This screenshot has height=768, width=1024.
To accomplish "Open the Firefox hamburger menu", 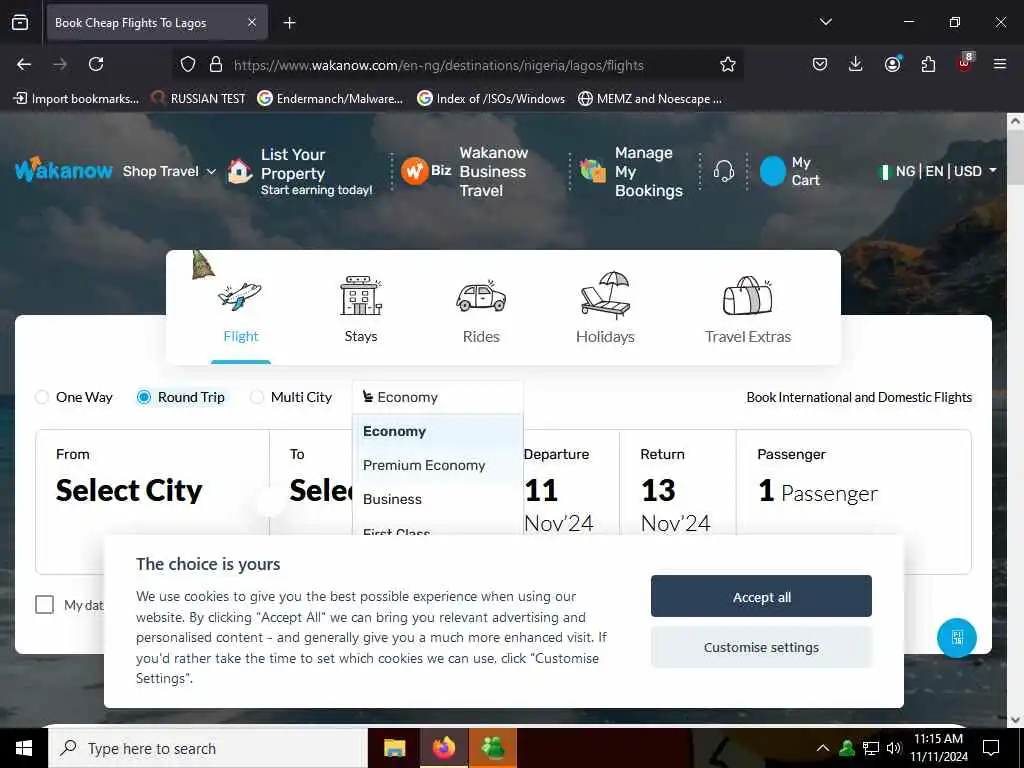I will tap(1000, 64).
